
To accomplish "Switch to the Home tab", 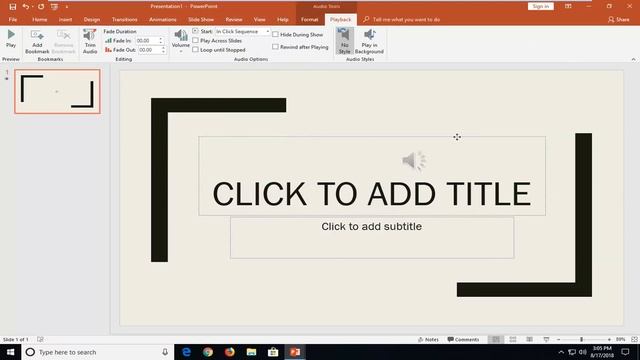I will [x=40, y=19].
